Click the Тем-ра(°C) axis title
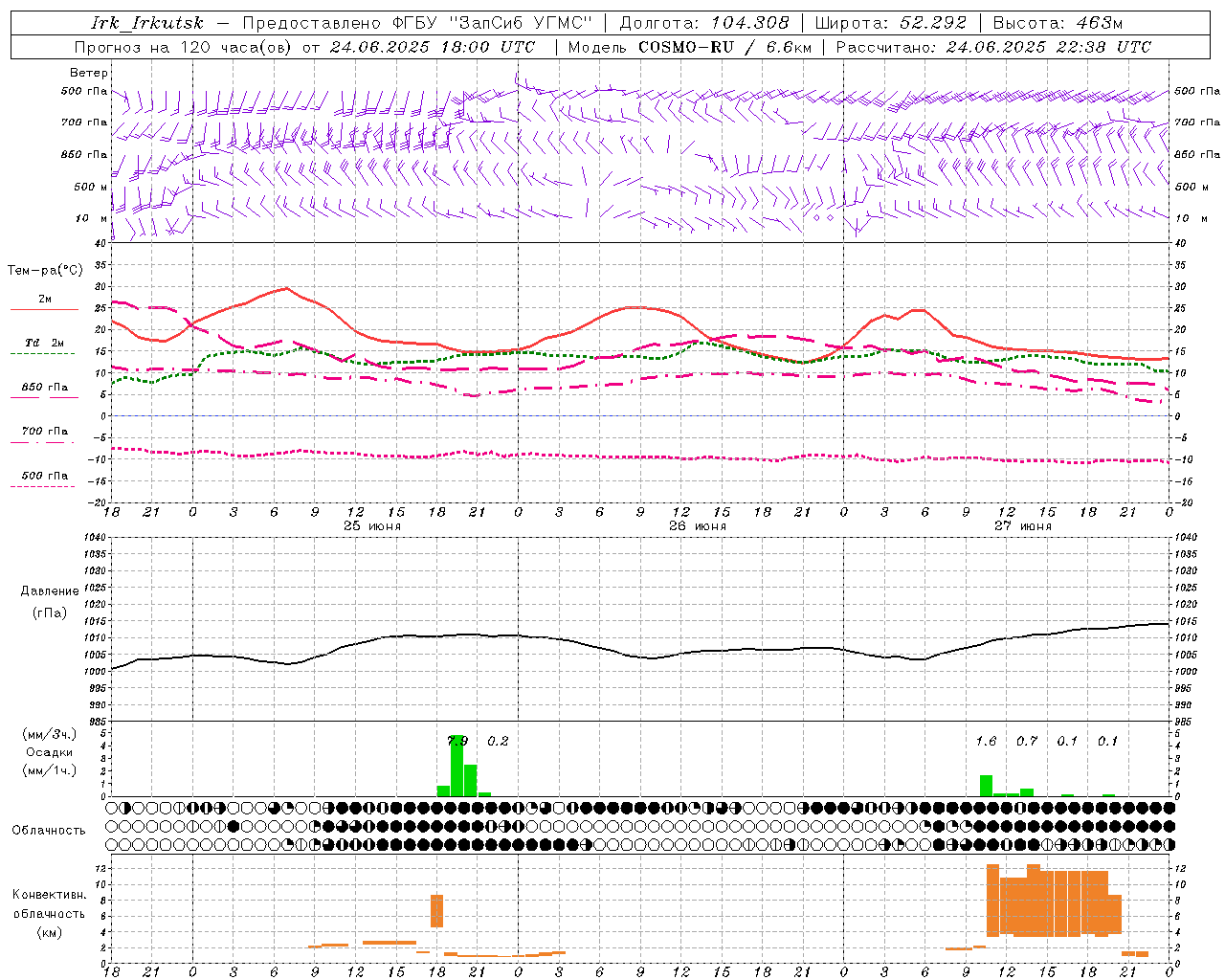This screenshot has width=1225, height=980. [x=45, y=271]
